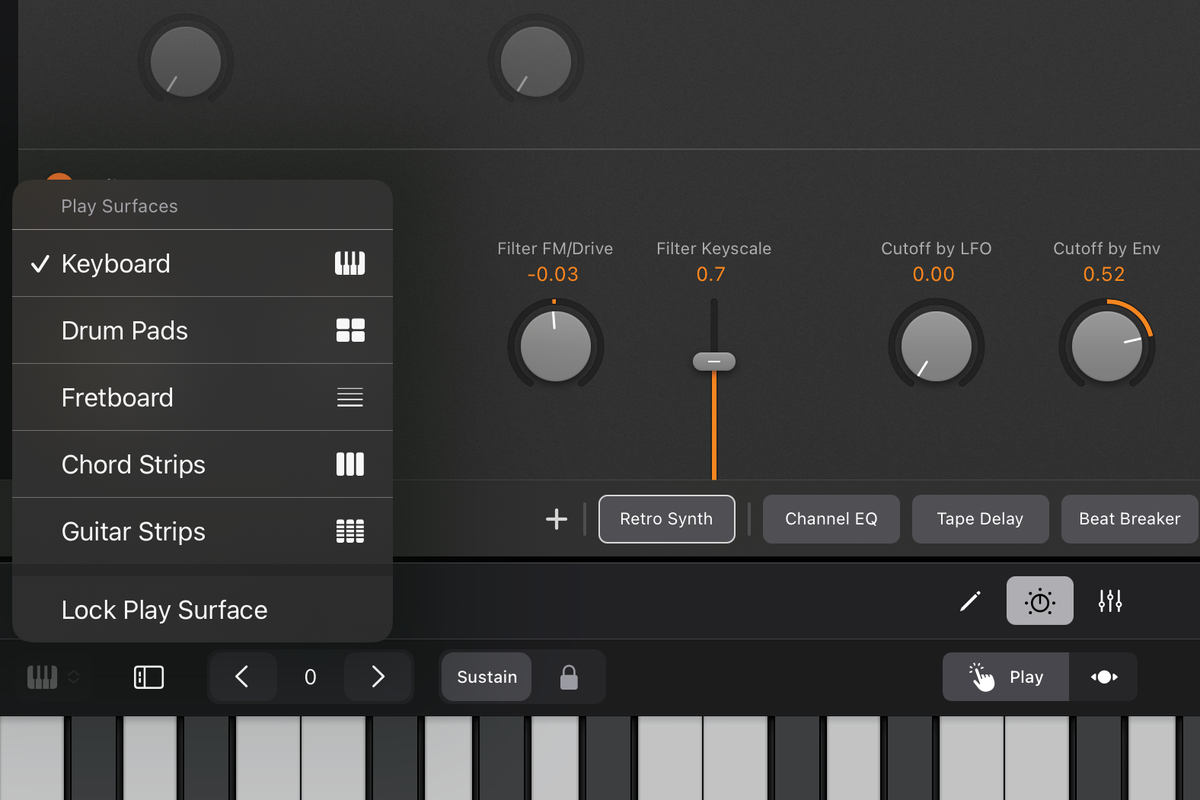
Task: Select Drum Pads from Play Surfaces
Action: coord(124,330)
